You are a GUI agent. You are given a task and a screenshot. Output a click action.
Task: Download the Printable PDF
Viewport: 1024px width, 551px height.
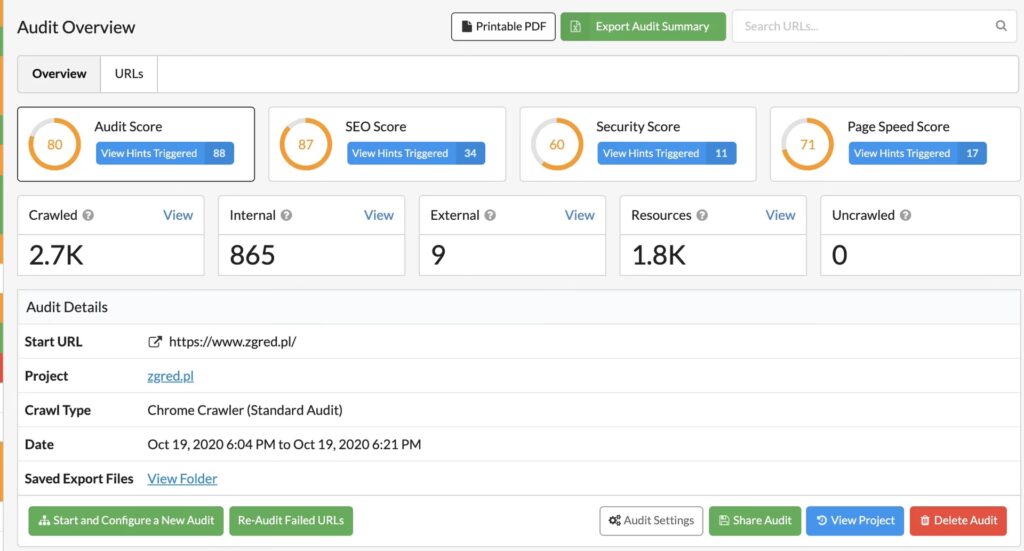pyautogui.click(x=503, y=27)
